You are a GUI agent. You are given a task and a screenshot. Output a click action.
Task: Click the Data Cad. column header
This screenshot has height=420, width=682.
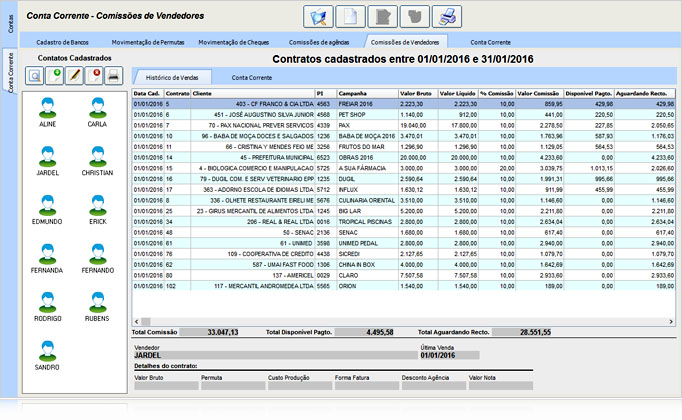pos(148,93)
